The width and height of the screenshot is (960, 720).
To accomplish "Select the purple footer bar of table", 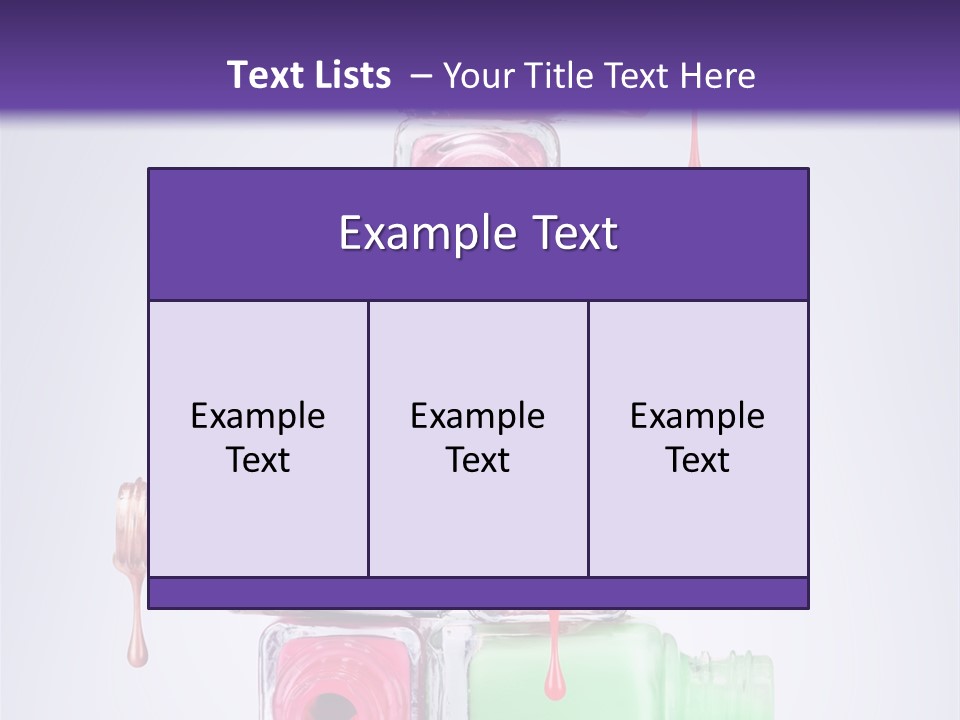I will click(478, 593).
